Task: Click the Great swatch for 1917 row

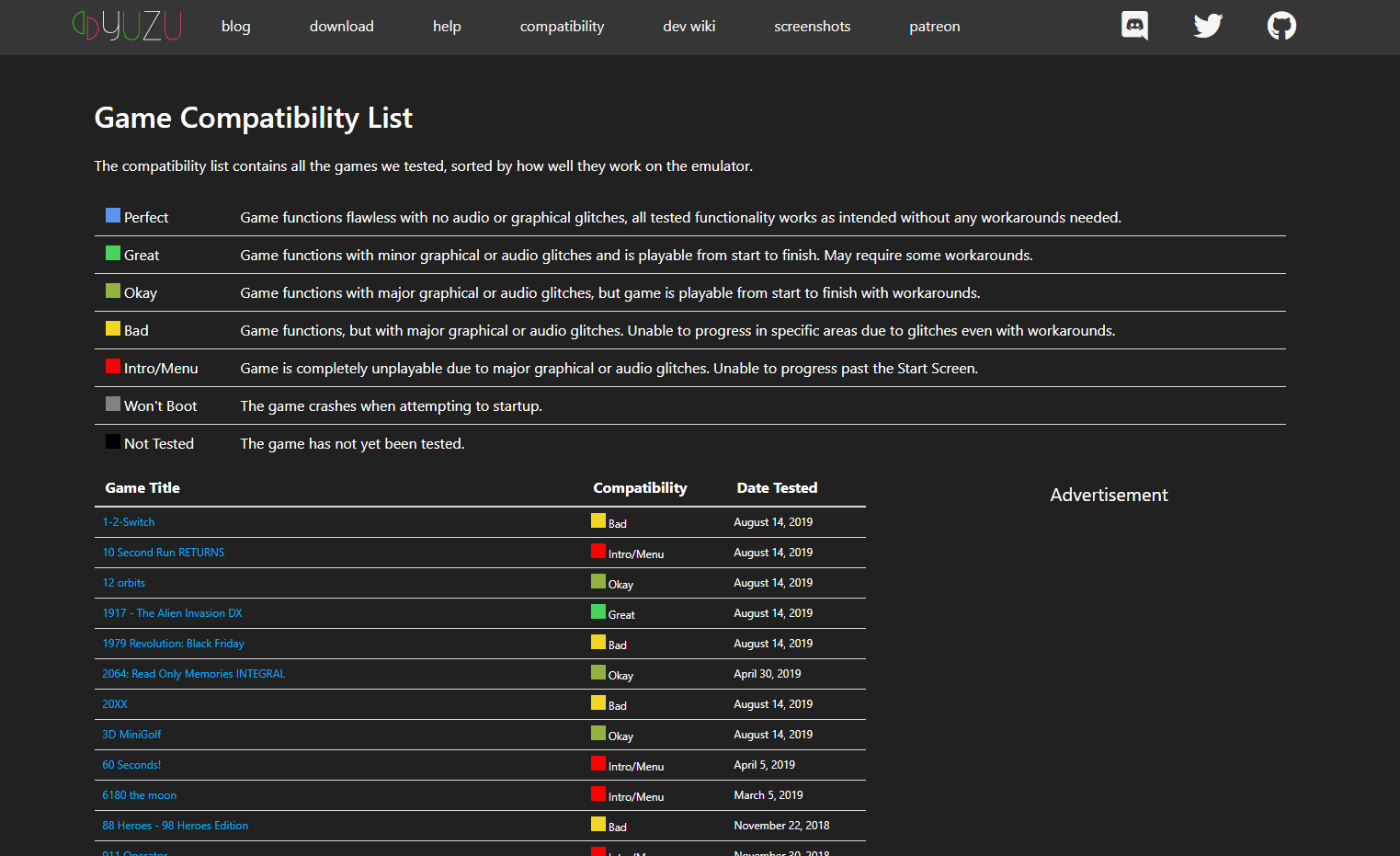Action: (x=598, y=611)
